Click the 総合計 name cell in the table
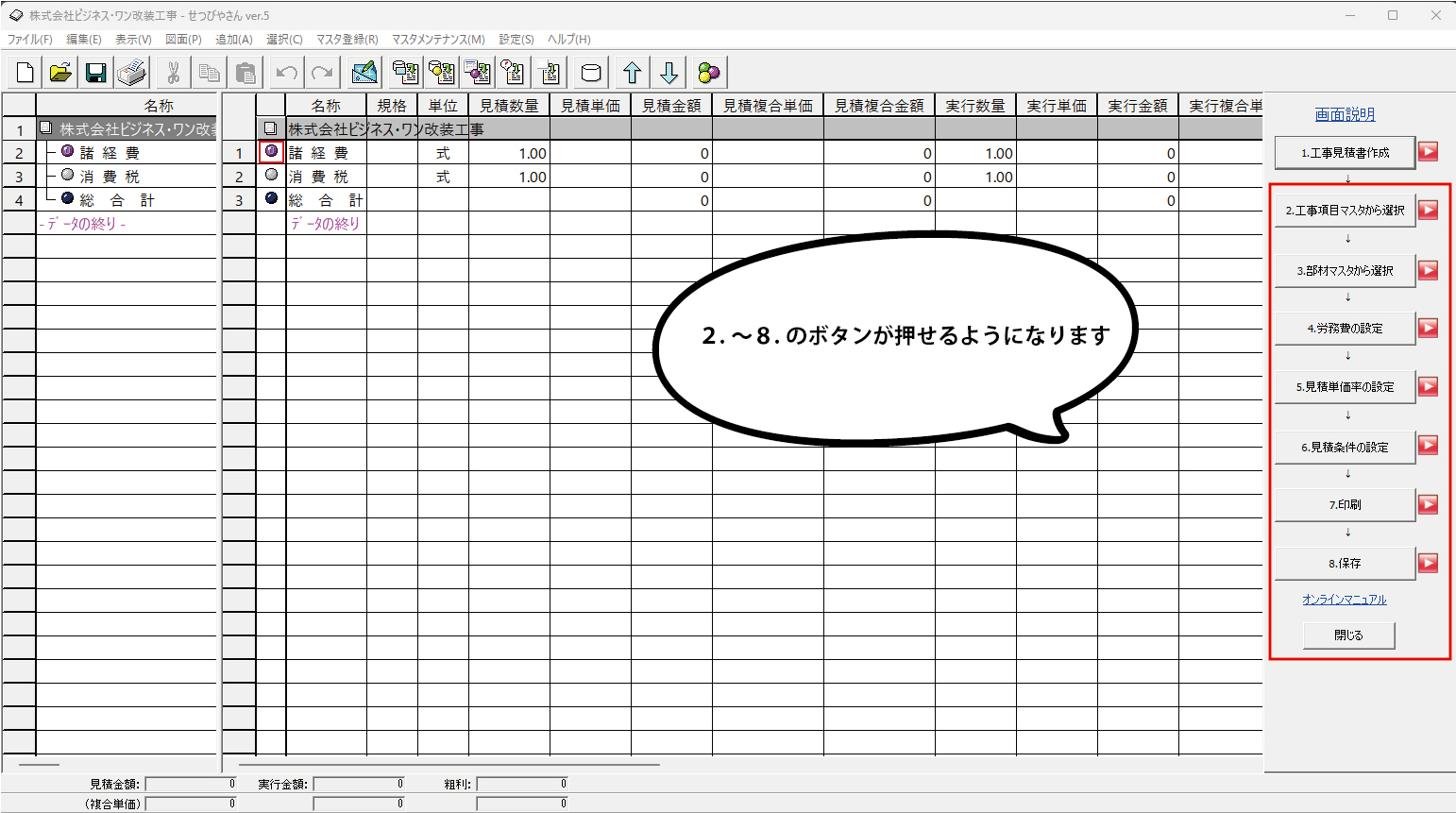 (326, 200)
